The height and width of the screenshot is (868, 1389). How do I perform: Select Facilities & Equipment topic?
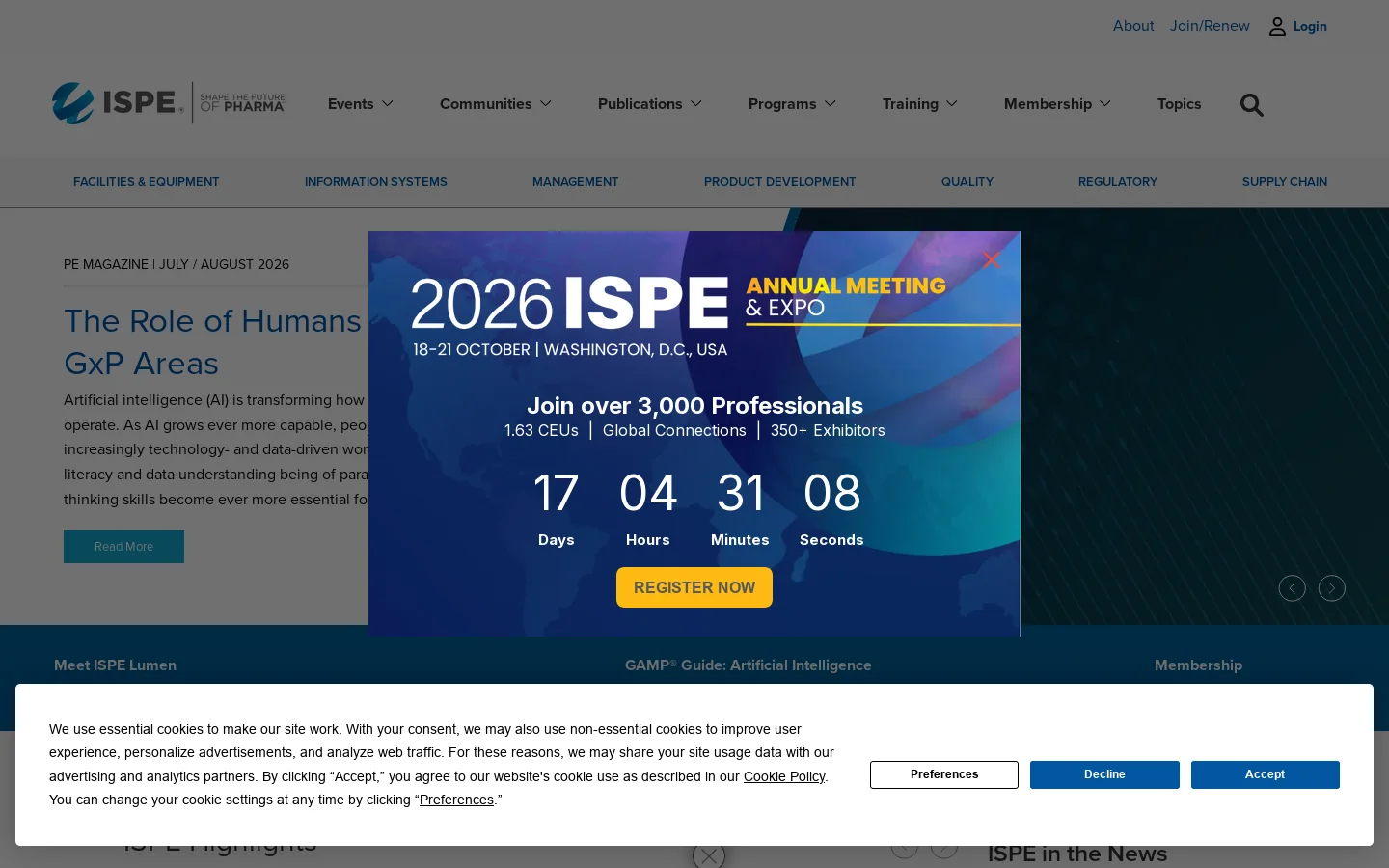point(147,182)
